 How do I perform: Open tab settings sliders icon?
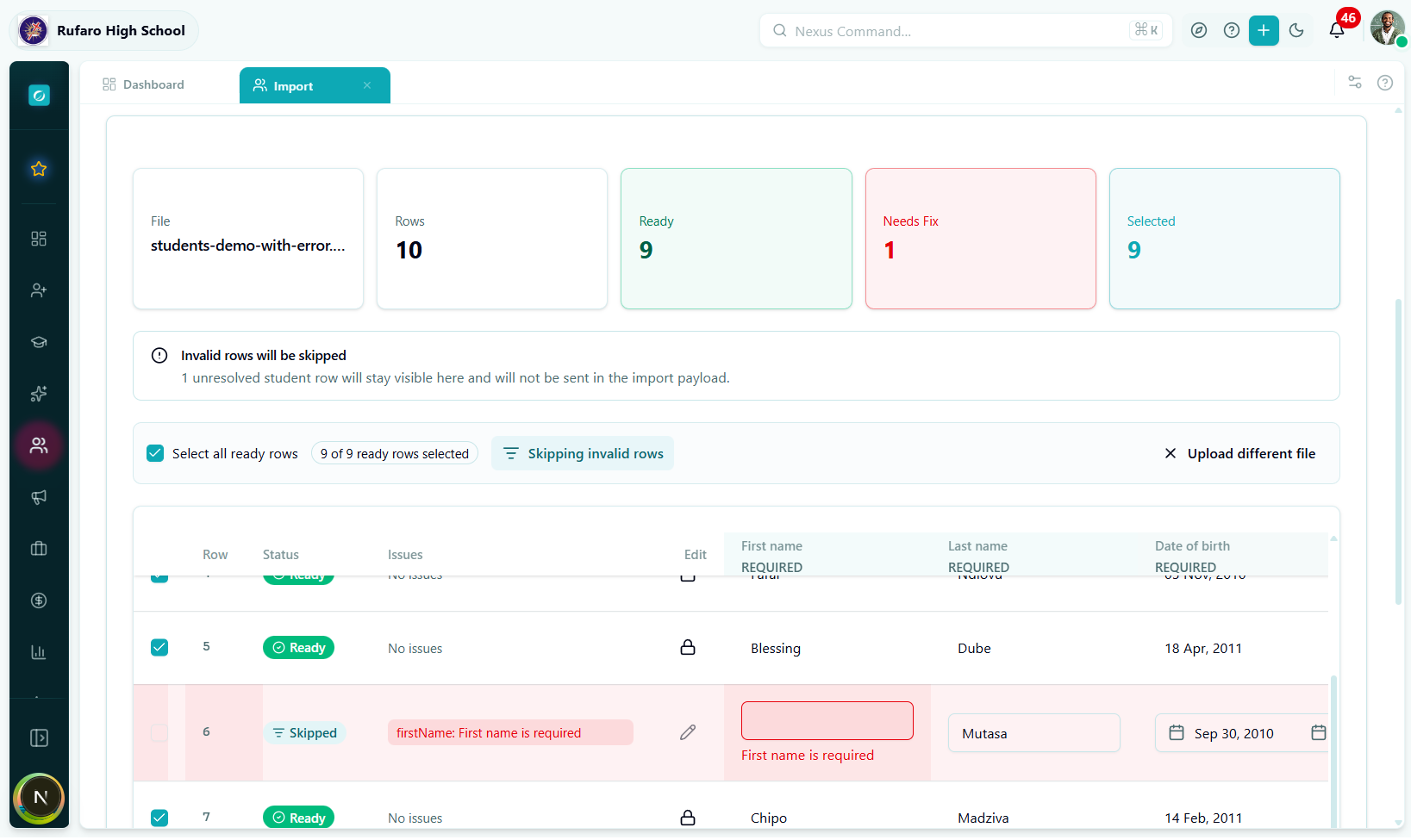[x=1355, y=83]
